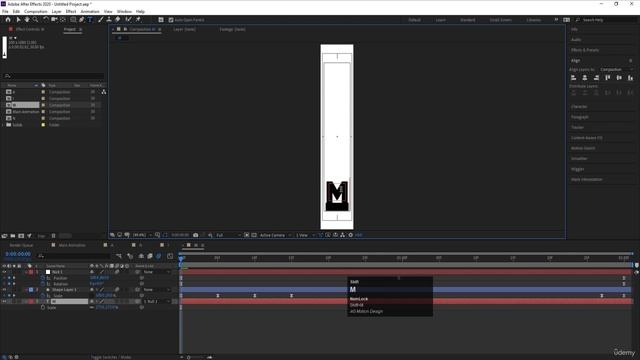Open the Animation menu
Viewport: 640px width, 360px height.
pos(90,11)
